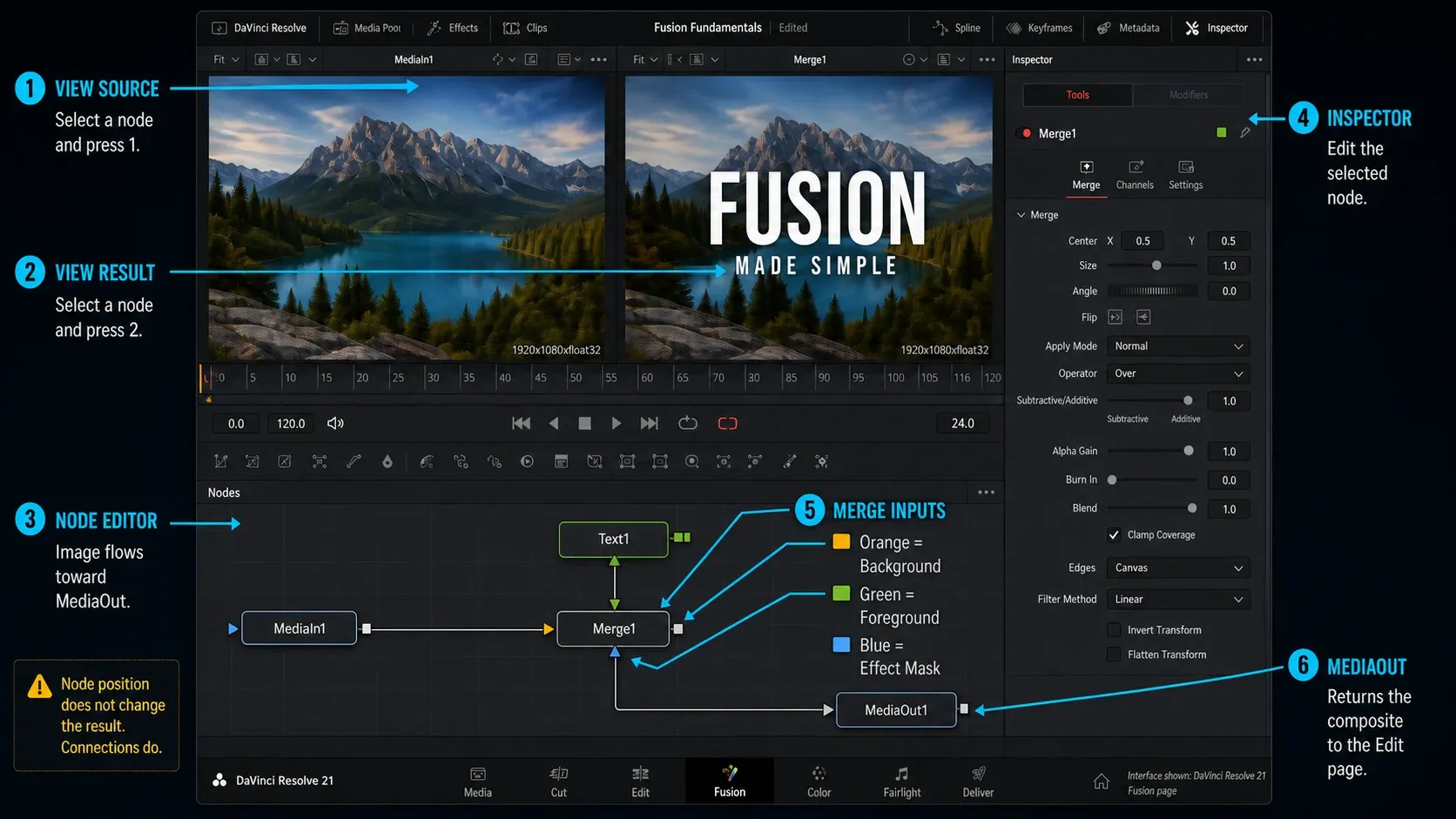Screen dimensions: 1456x819
Task: Click the 120.0 render end field
Action: (x=291, y=423)
